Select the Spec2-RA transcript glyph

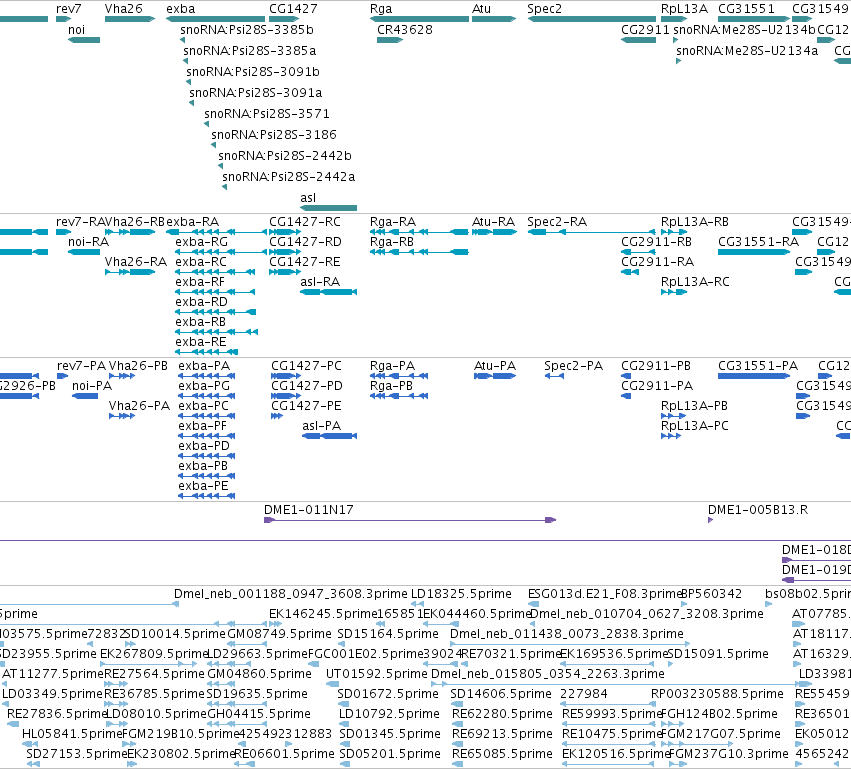(x=592, y=232)
